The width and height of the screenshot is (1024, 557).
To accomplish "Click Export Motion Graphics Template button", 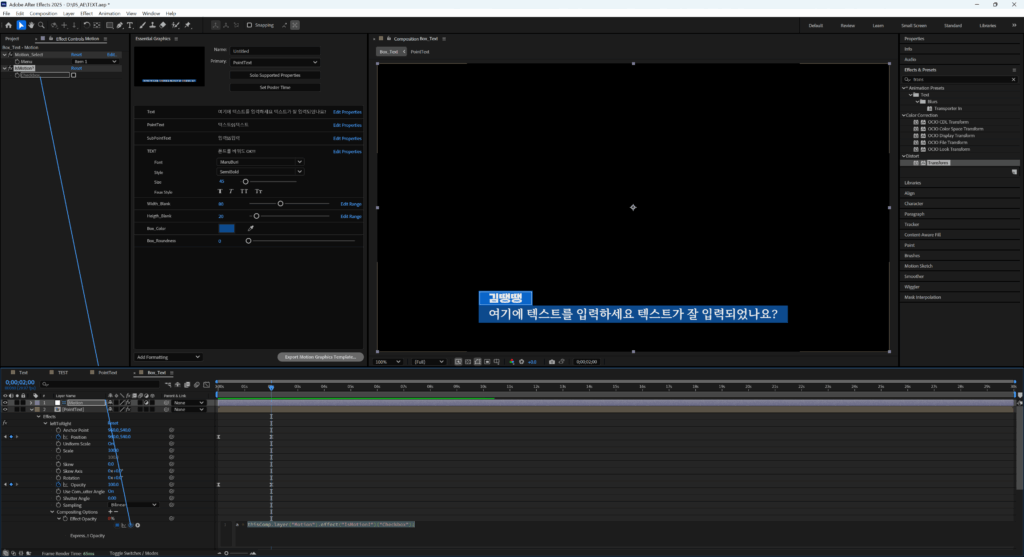I will 321,357.
